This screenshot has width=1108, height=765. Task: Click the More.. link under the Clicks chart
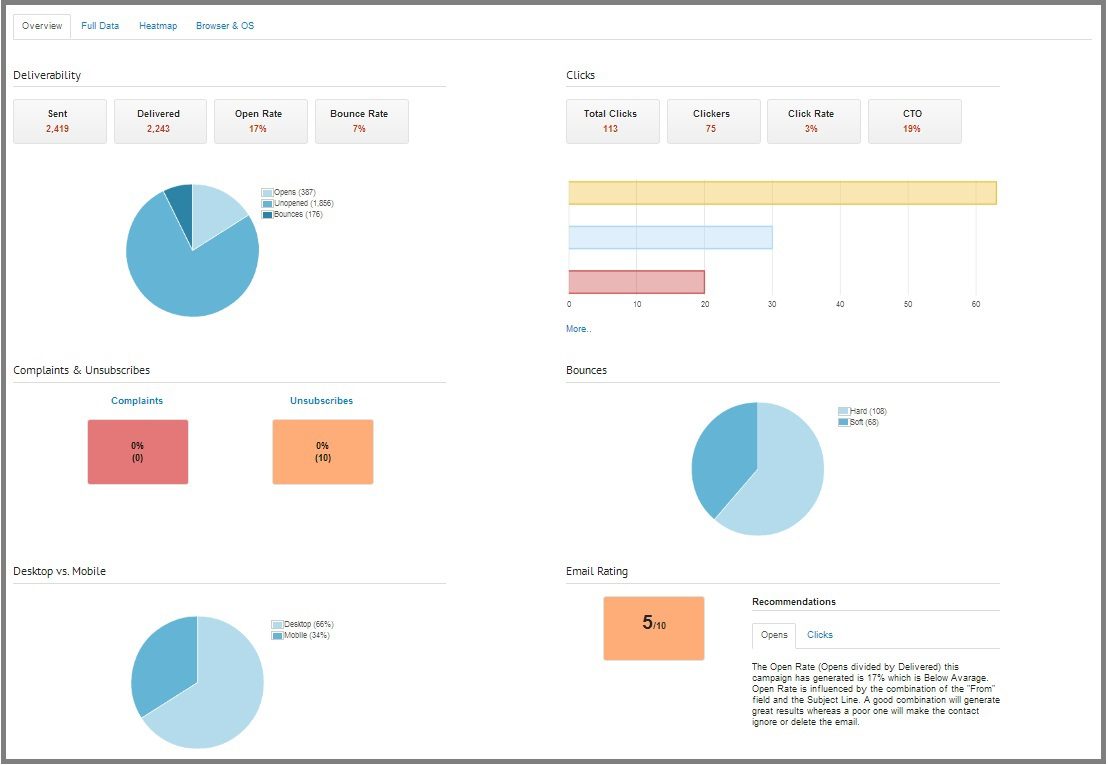pos(578,328)
